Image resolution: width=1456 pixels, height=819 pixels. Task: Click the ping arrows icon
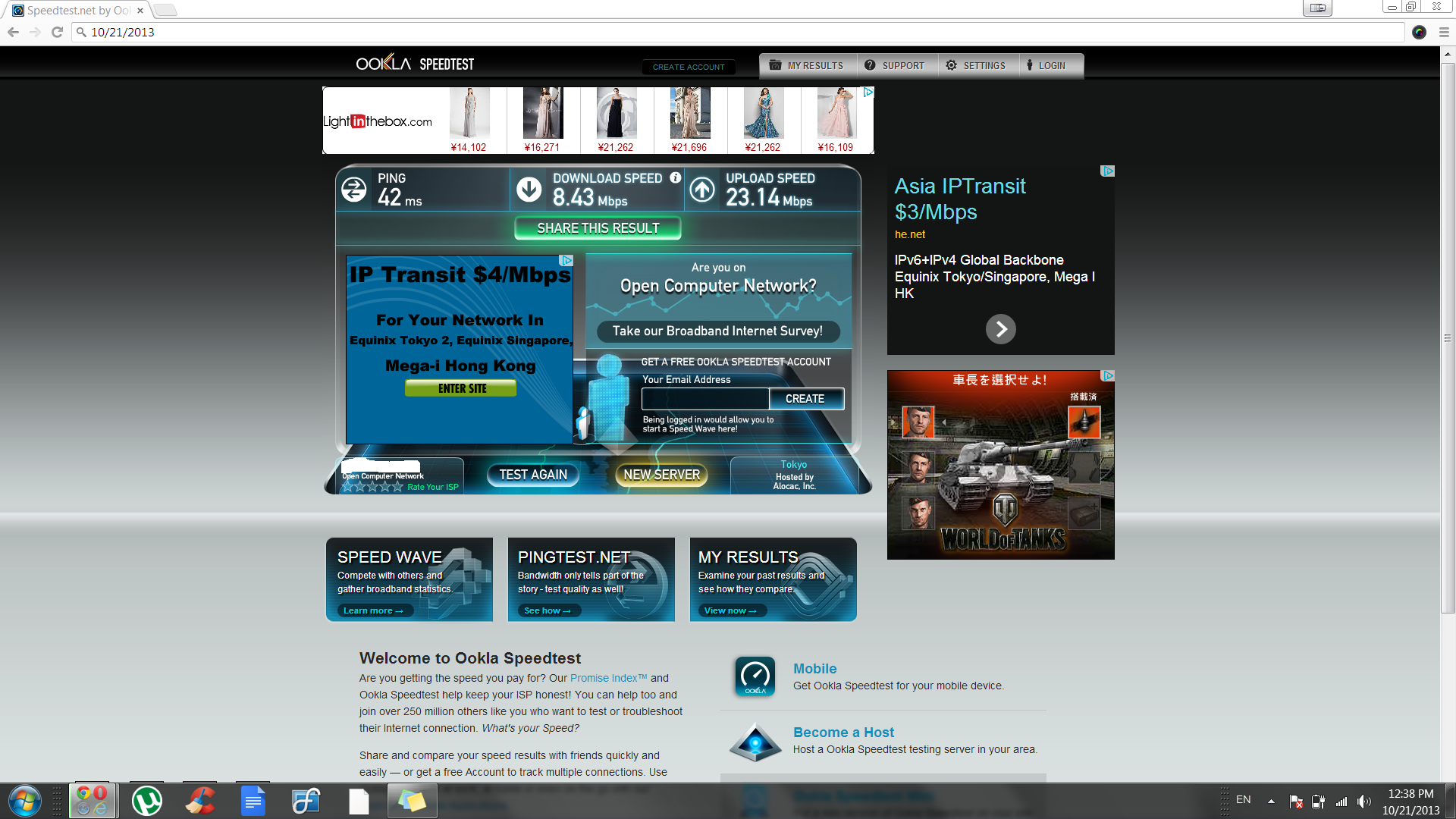click(x=353, y=189)
